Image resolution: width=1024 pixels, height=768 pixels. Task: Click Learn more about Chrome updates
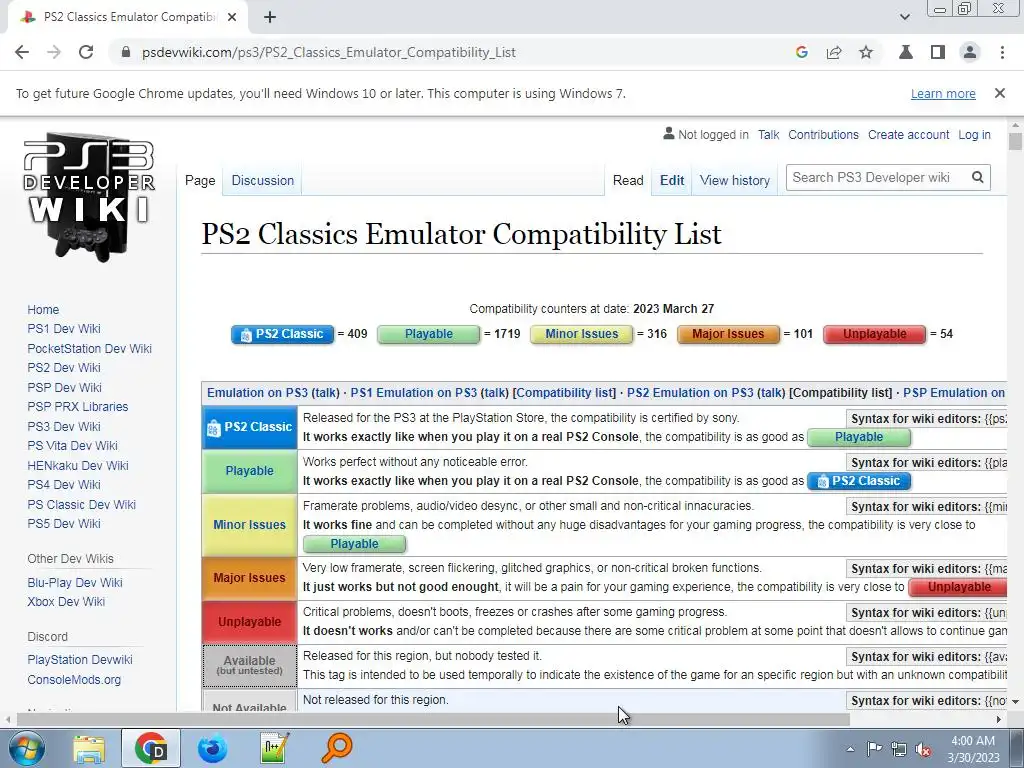tap(943, 93)
